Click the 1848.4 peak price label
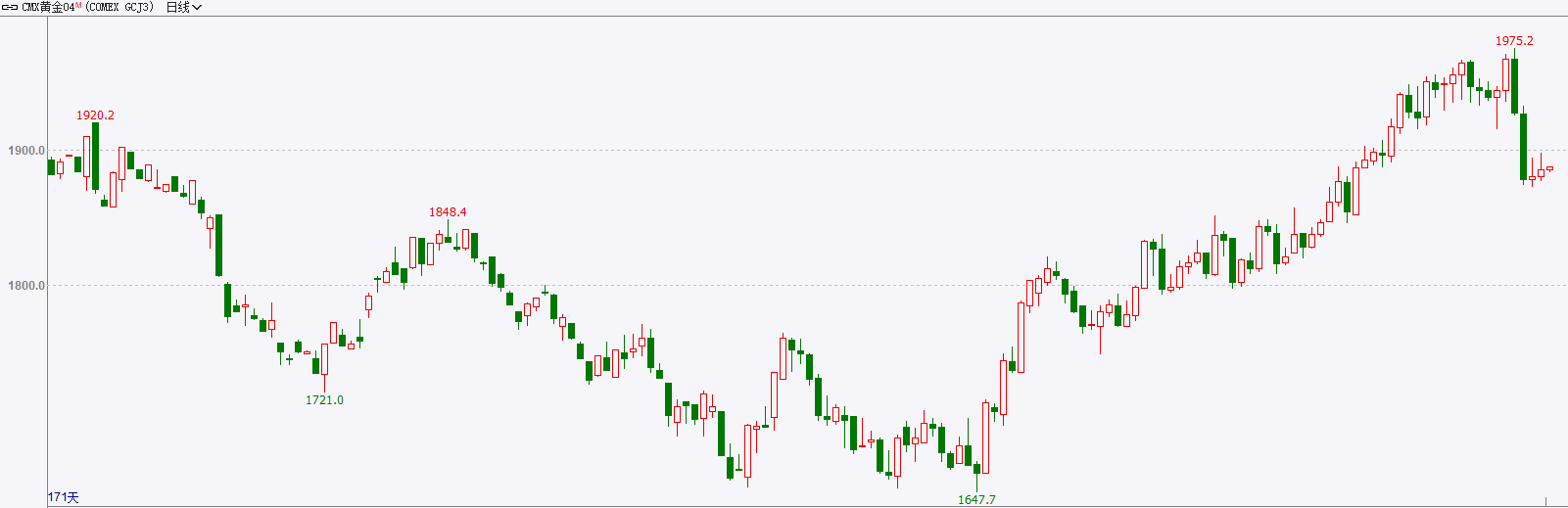Screen dimensions: 1568x508 (x=448, y=212)
